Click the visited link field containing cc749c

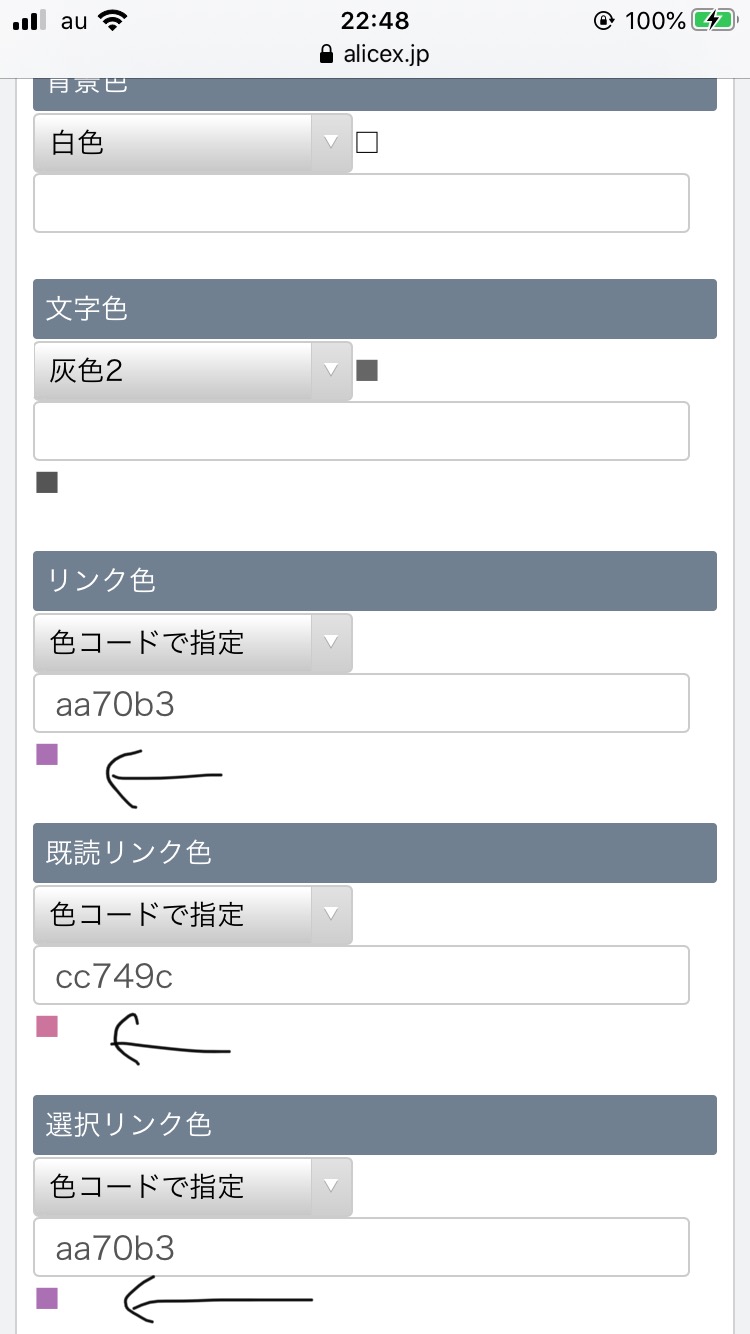pos(361,975)
